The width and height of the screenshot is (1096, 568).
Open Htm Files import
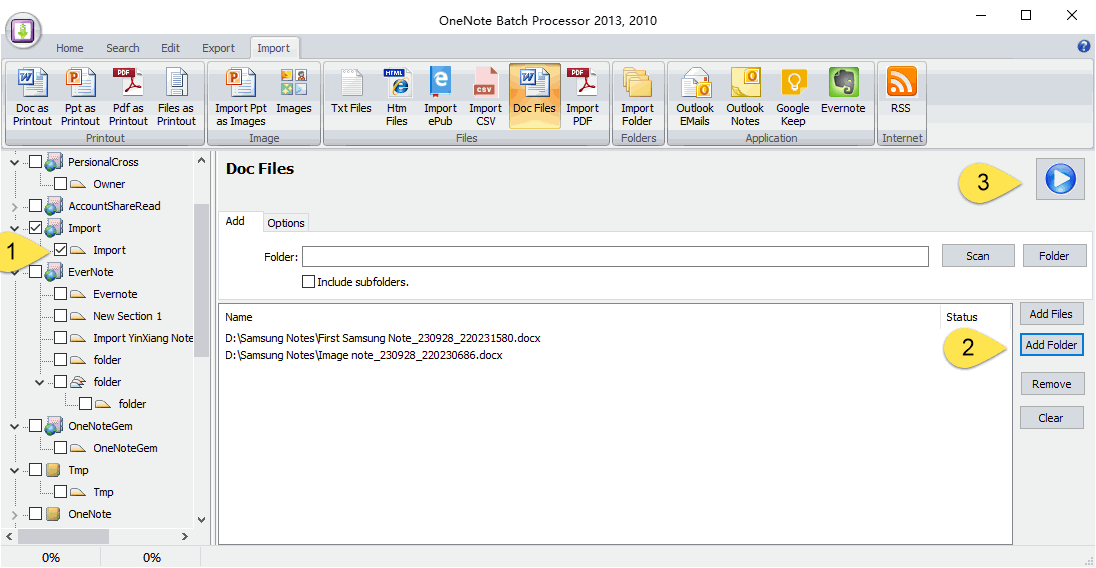click(396, 97)
